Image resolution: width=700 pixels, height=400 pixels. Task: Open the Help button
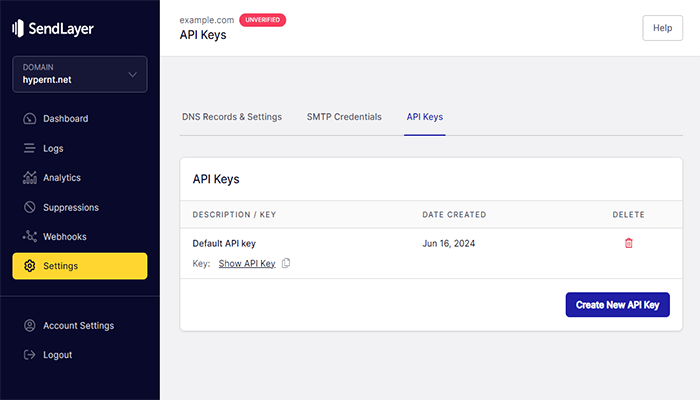(x=662, y=28)
